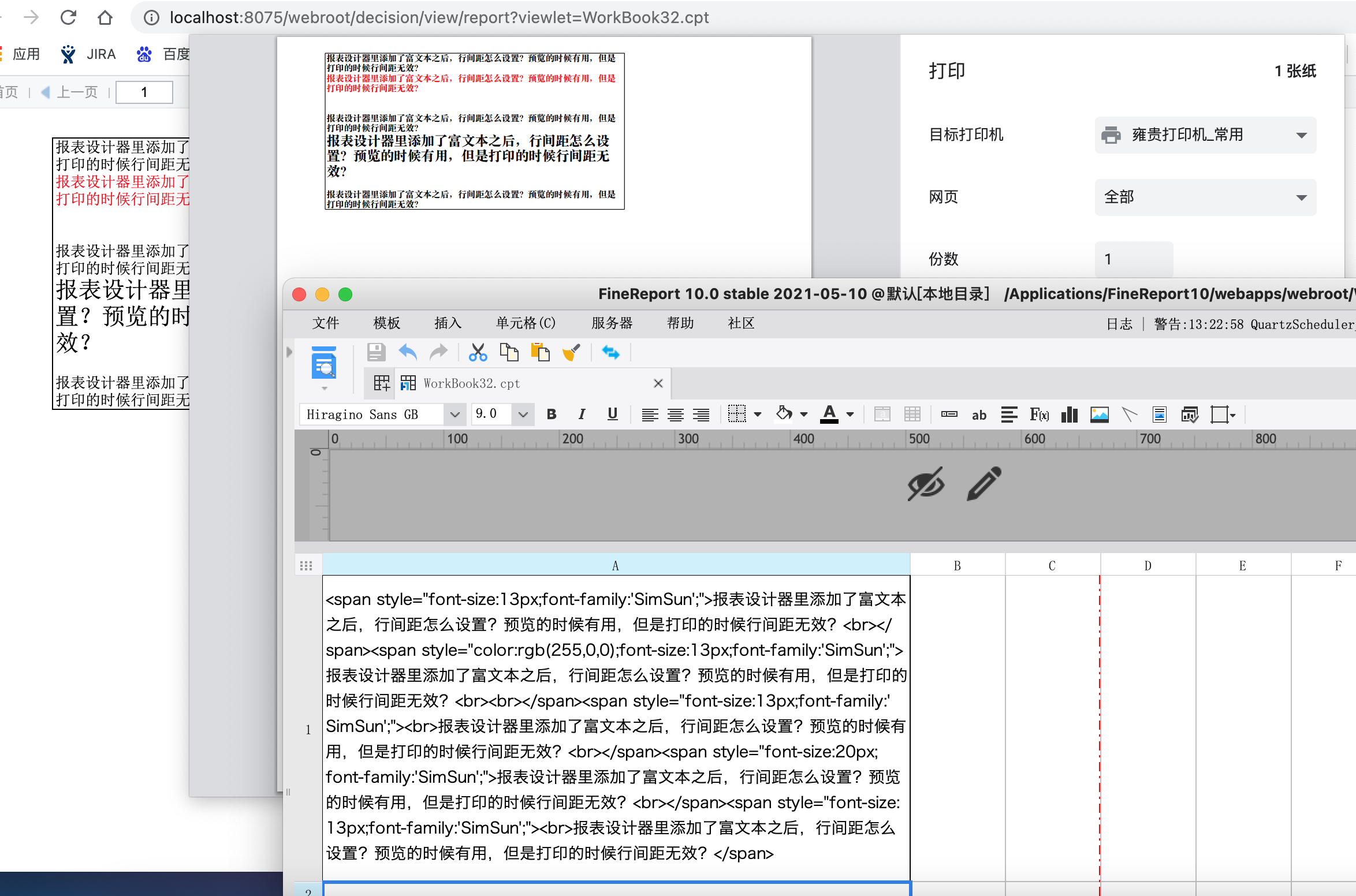
Task: Open the square frame dropdown icon
Action: point(1223,415)
